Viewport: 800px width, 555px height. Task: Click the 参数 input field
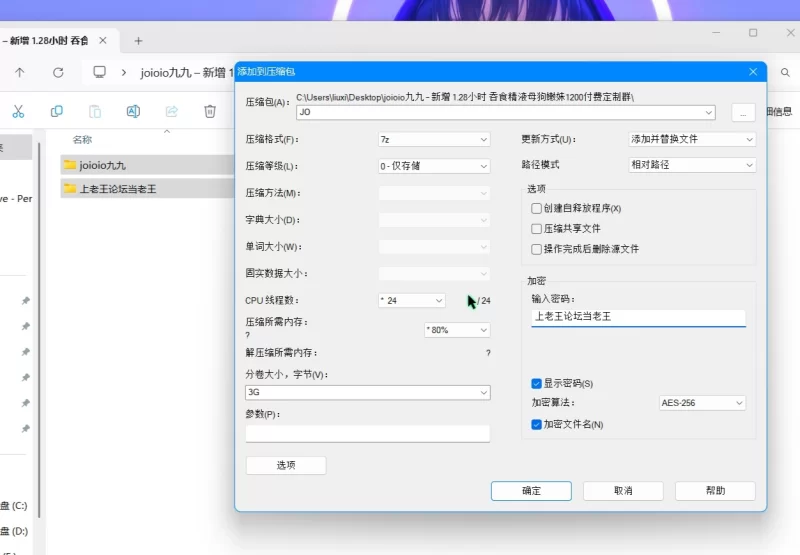(x=368, y=434)
